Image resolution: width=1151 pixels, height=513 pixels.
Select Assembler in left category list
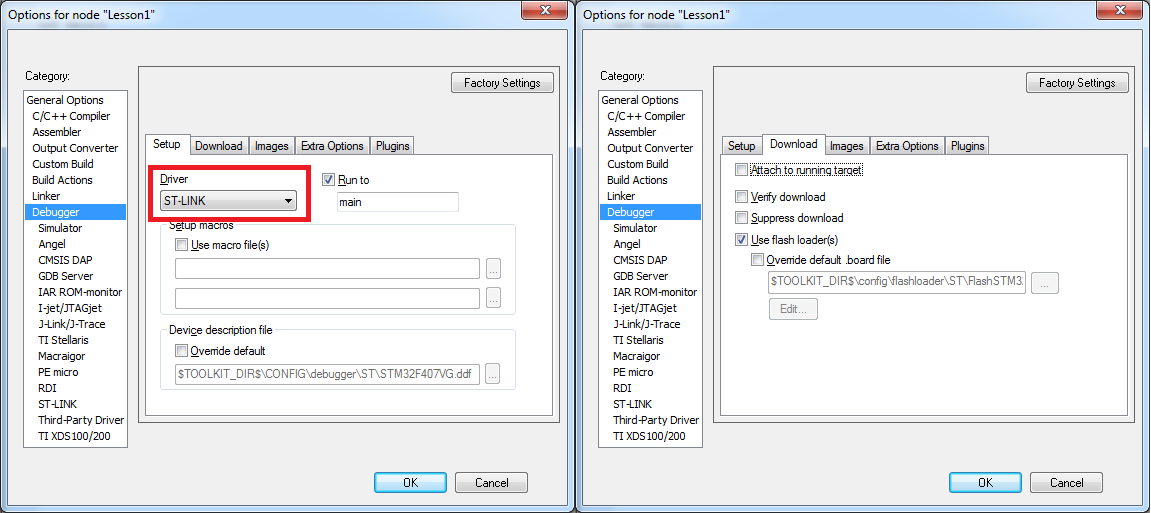pyautogui.click(x=57, y=132)
